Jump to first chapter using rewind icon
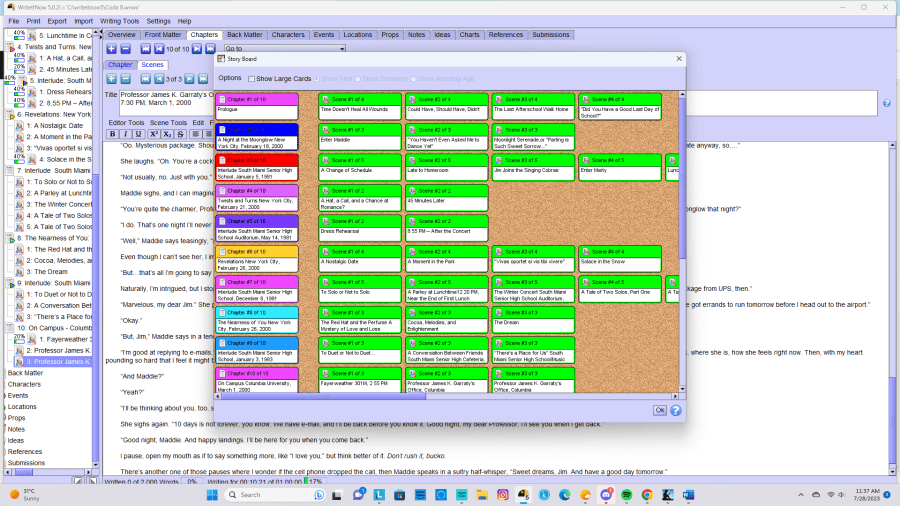Viewport: 900px width, 506px height. coord(145,49)
